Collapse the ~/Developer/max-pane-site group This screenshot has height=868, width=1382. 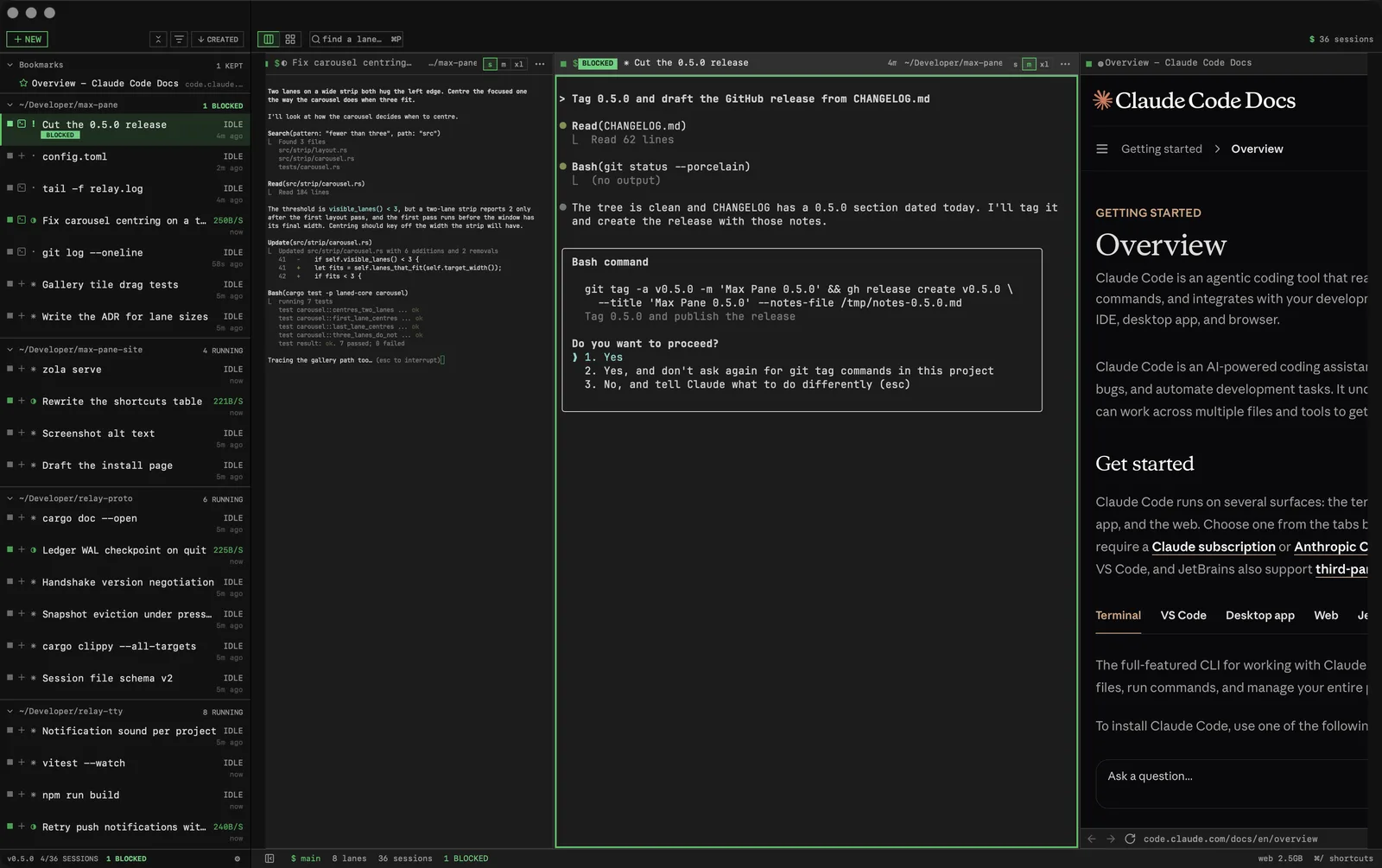click(x=10, y=350)
